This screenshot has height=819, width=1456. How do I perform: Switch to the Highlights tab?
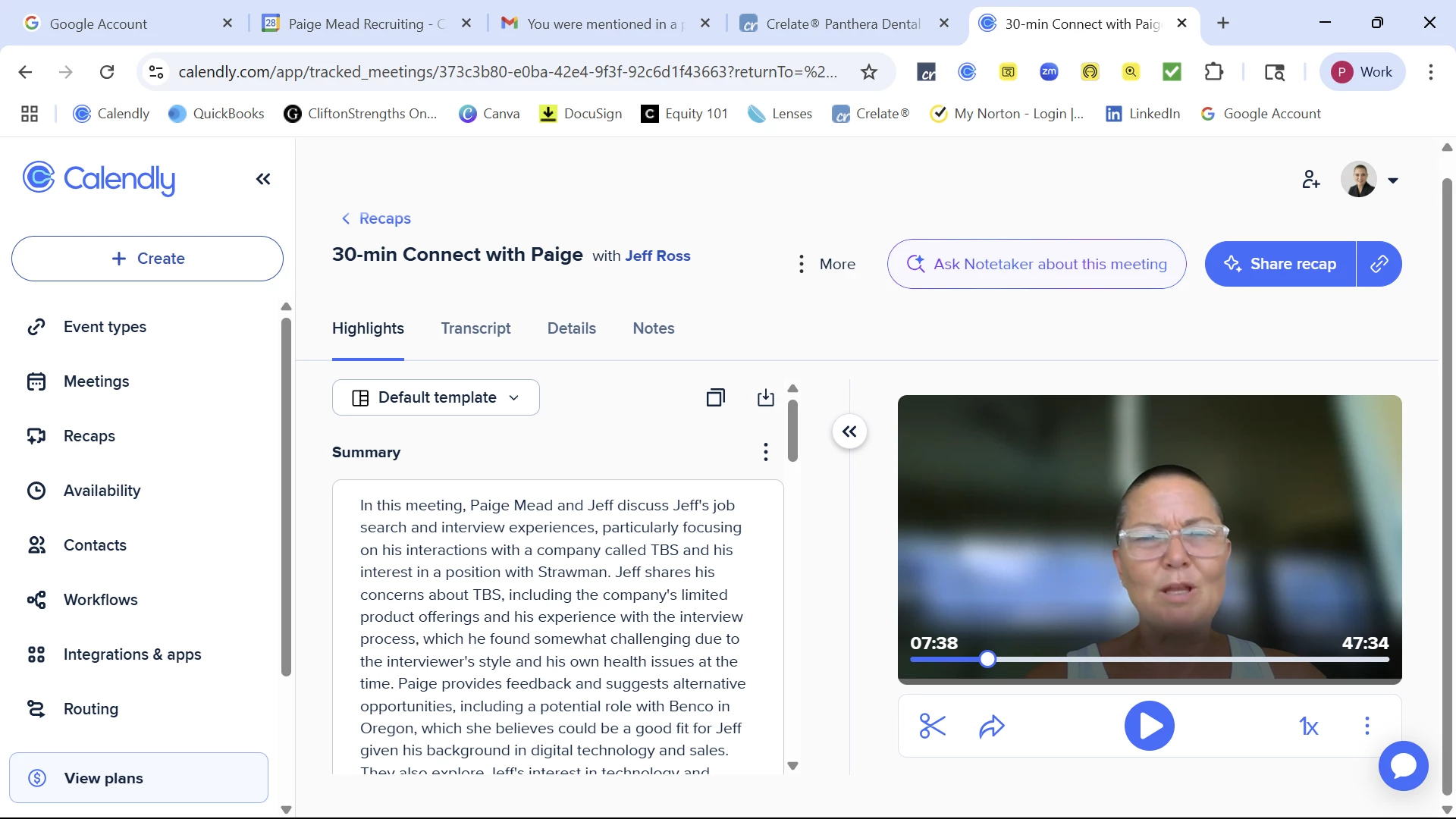click(x=368, y=328)
